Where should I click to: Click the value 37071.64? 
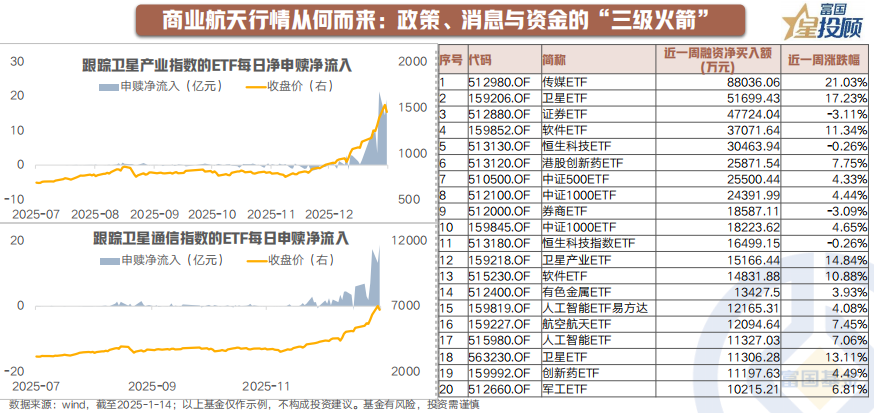tap(753, 130)
